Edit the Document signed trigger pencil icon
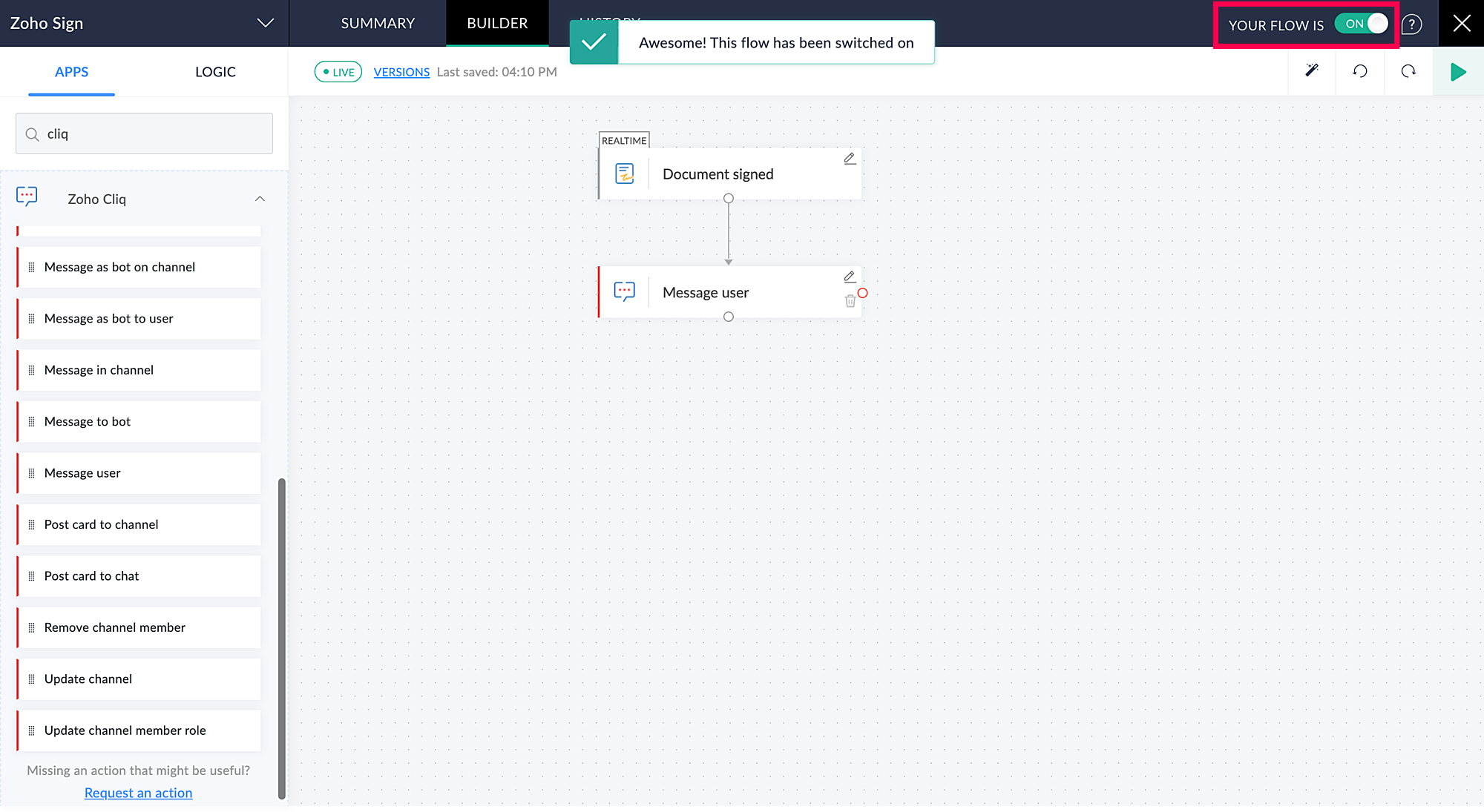The height and width of the screenshot is (812, 1484). coord(850,159)
